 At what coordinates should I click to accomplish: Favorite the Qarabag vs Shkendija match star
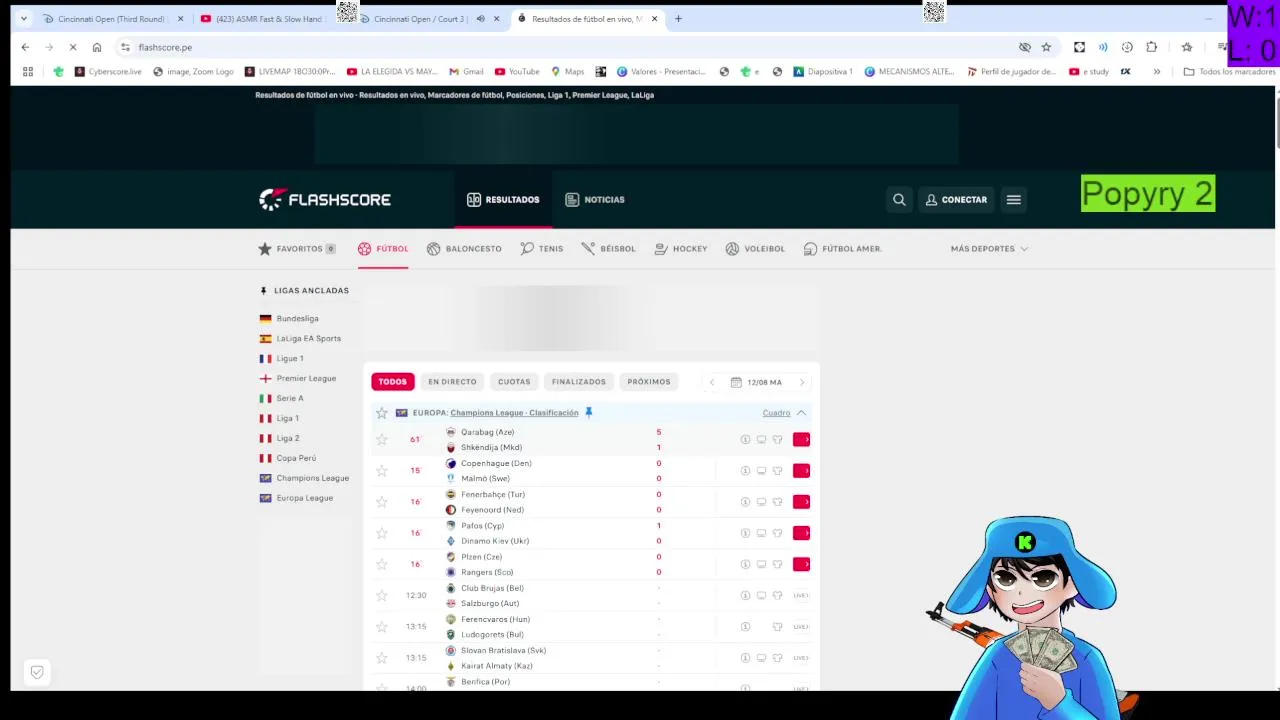[x=381, y=440]
